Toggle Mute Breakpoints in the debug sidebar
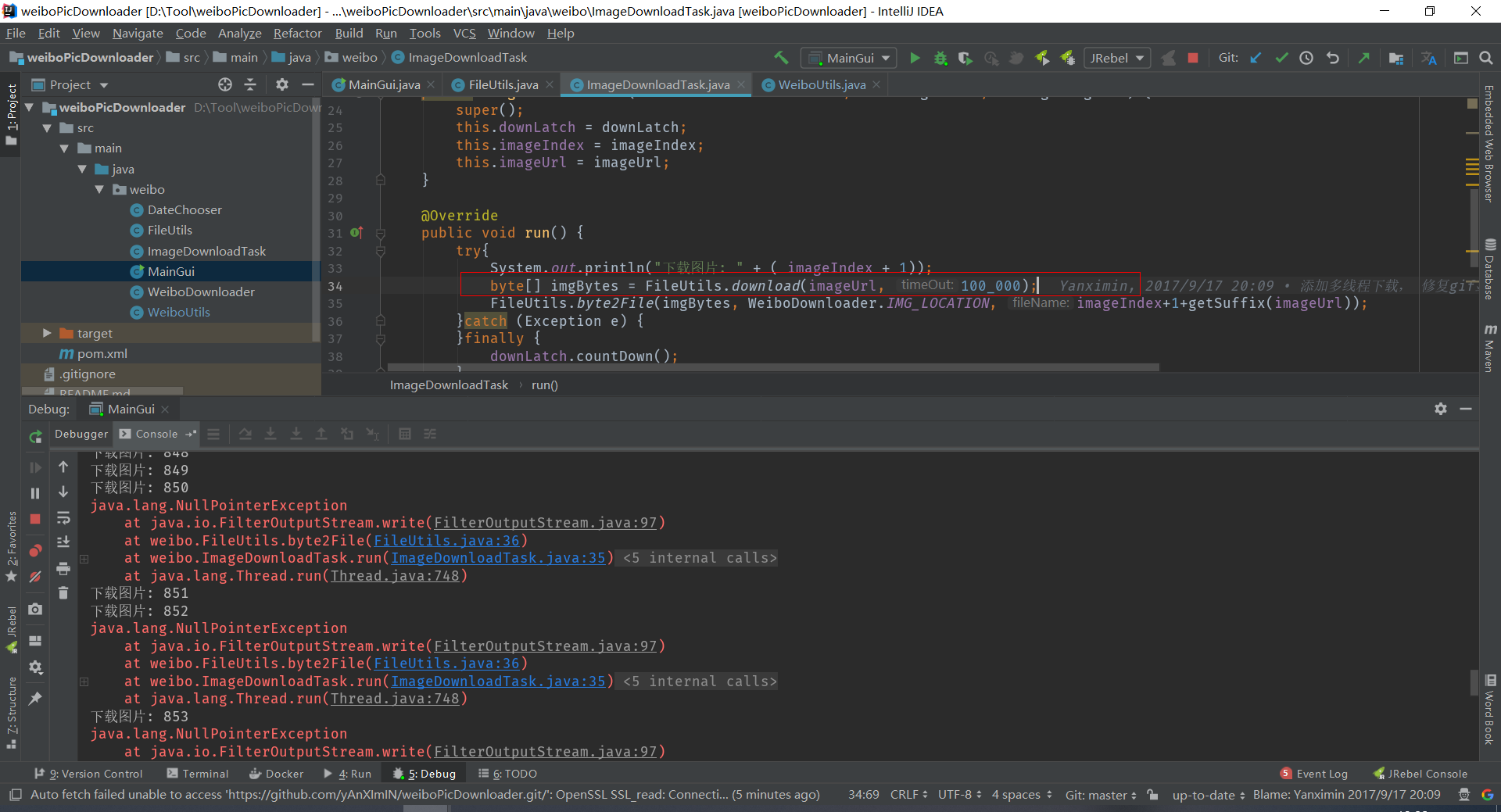Screen dimensions: 1501x812 [x=35, y=577]
